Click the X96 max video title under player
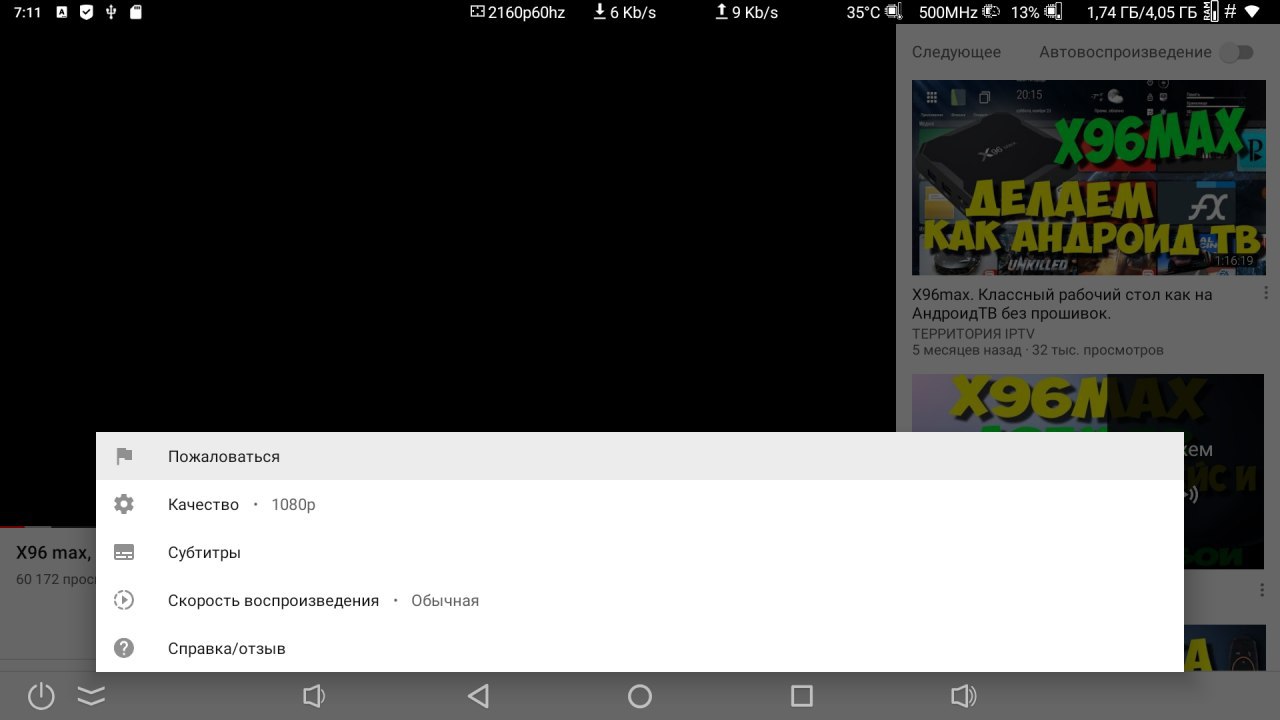This screenshot has width=1280, height=720. [55, 552]
